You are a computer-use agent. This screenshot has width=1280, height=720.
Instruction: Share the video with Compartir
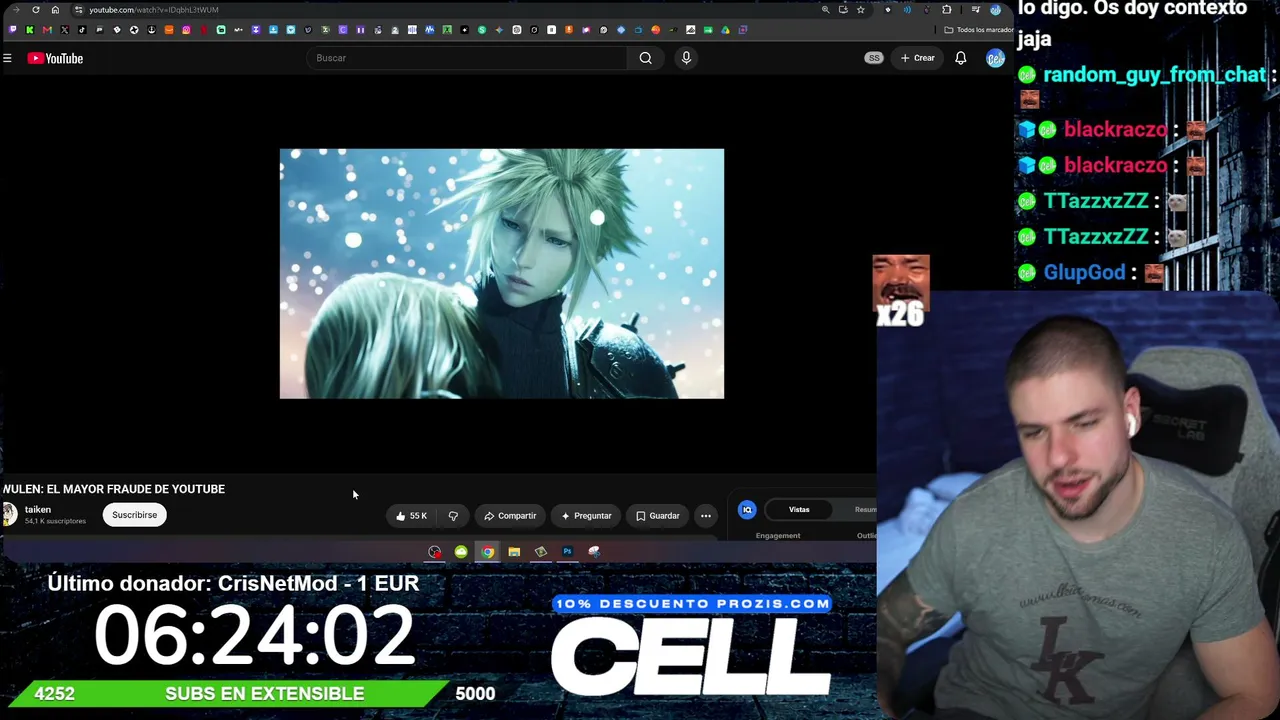pos(510,516)
